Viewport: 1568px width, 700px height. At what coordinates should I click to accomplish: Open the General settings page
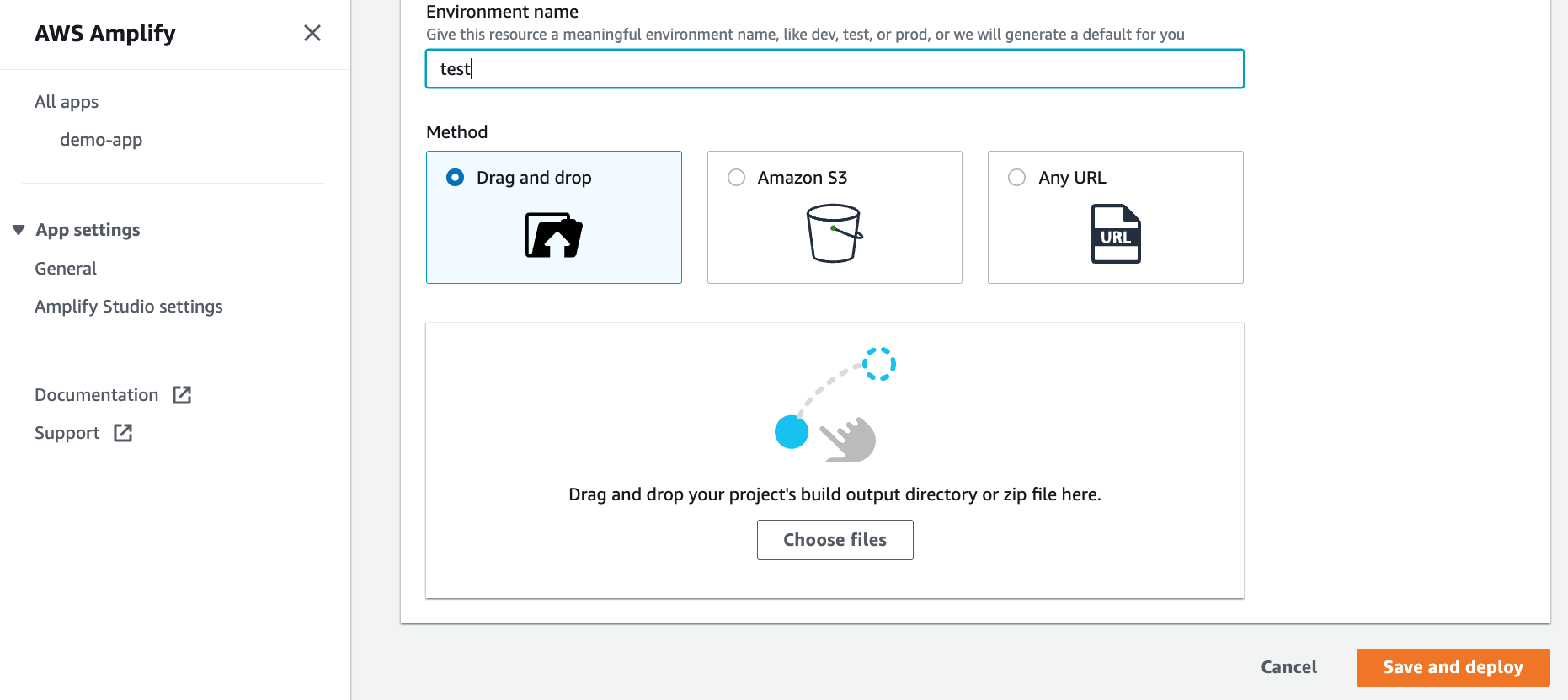[x=65, y=268]
